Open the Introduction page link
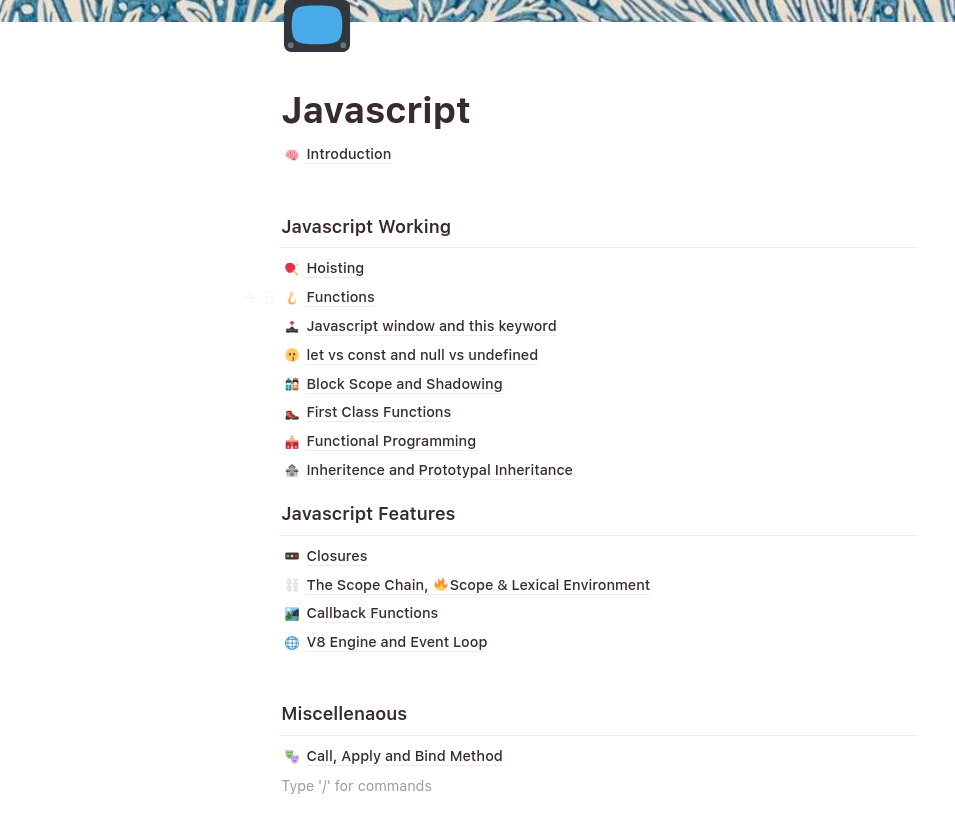Image resolution: width=955 pixels, height=840 pixels. (x=348, y=154)
